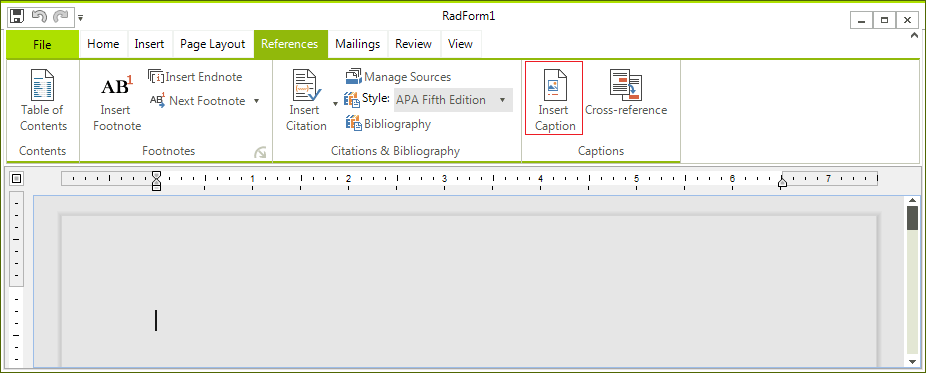The width and height of the screenshot is (926, 373).
Task: Click the scroll down arrow
Action: pos(912,361)
